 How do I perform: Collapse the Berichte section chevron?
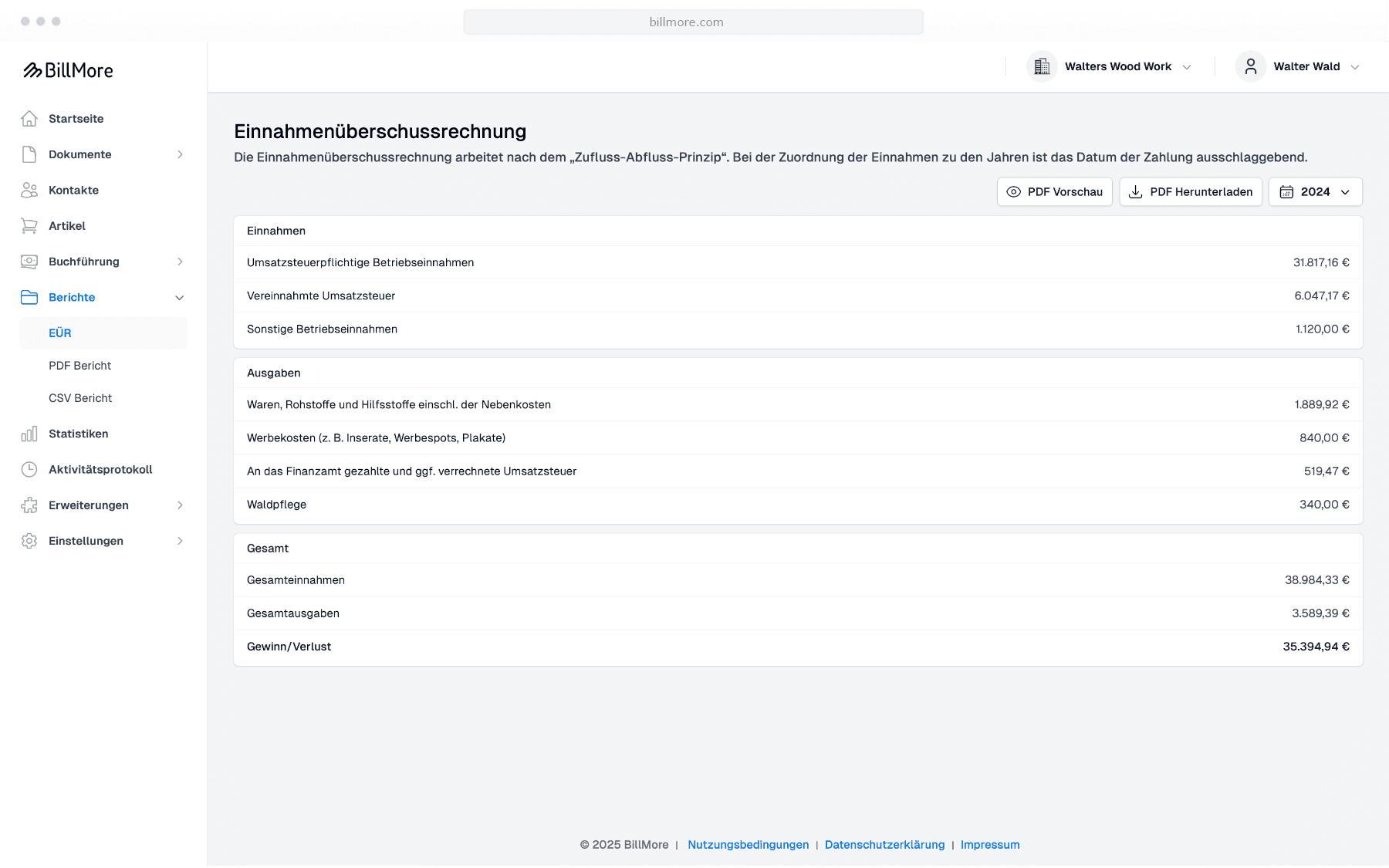click(180, 298)
